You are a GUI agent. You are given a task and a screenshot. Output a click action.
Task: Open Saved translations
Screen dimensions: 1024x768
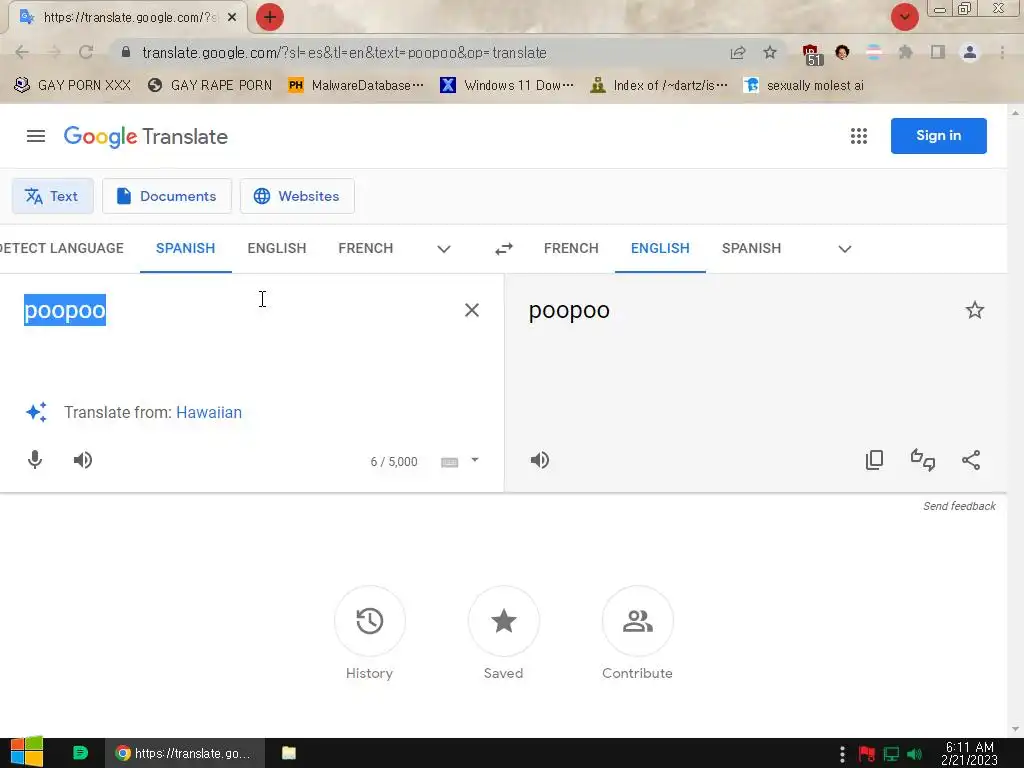[504, 621]
